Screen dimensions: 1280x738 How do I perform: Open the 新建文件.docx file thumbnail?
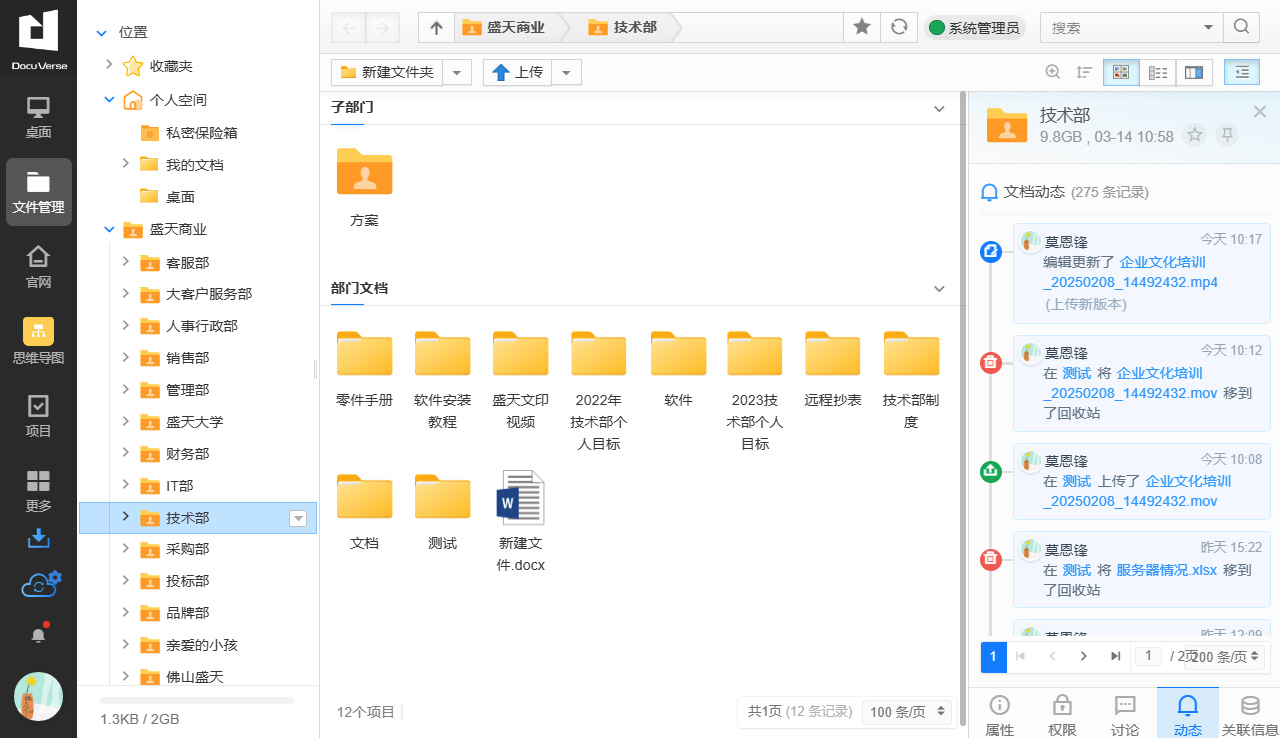(521, 498)
